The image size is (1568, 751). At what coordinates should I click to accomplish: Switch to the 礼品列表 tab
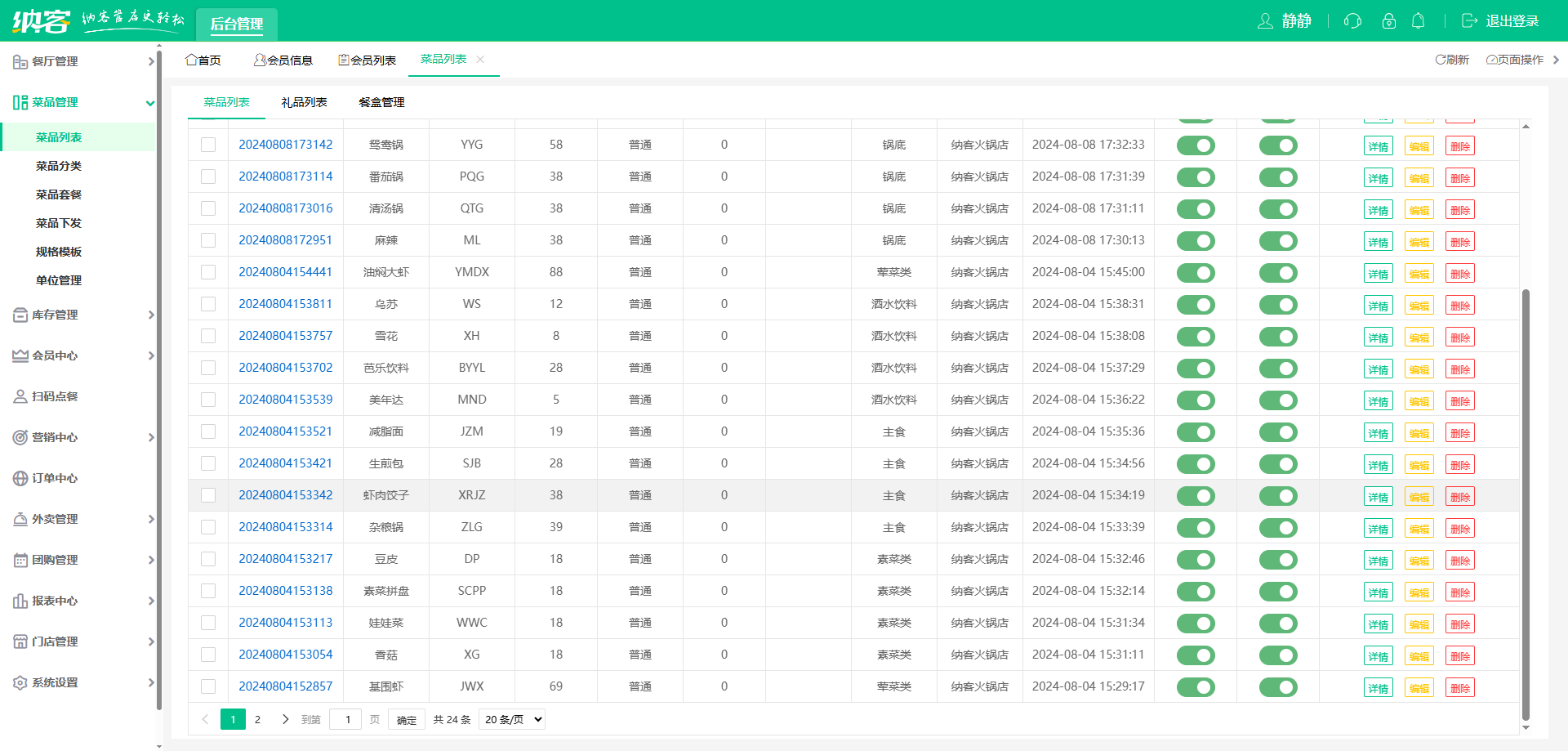(x=304, y=102)
